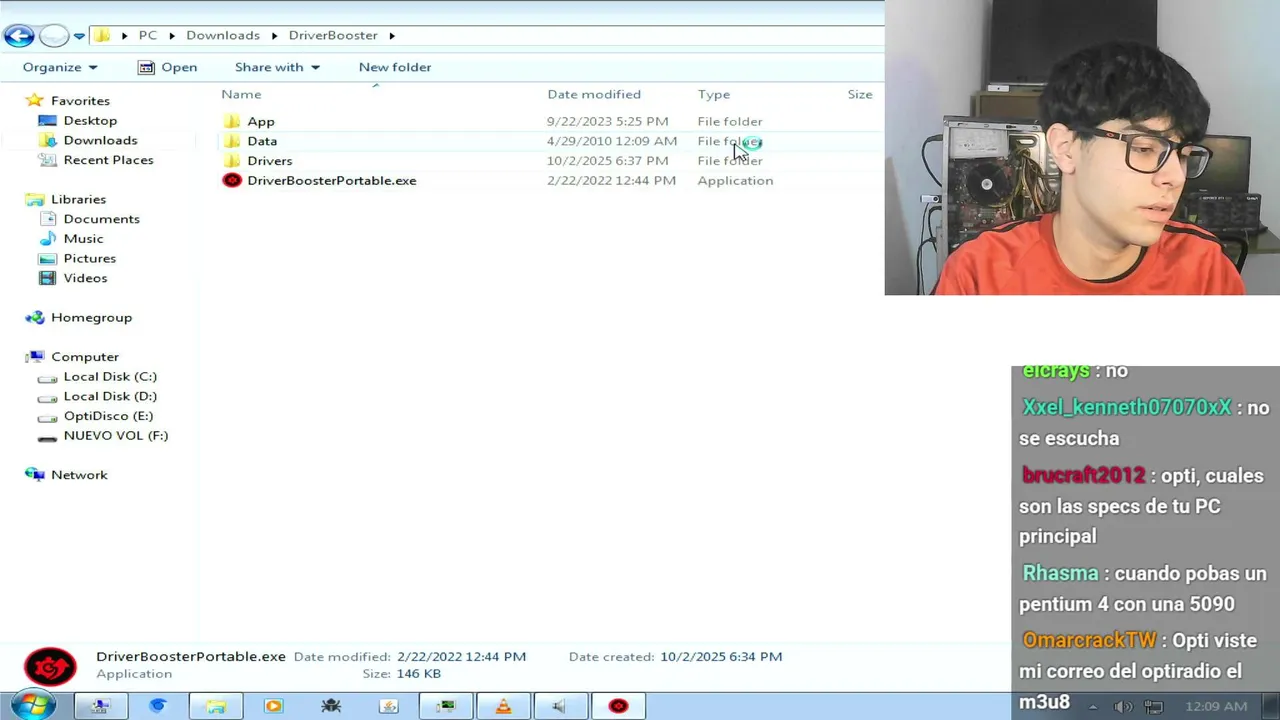1280x720 pixels.
Task: Open the Music library
Action: point(83,238)
